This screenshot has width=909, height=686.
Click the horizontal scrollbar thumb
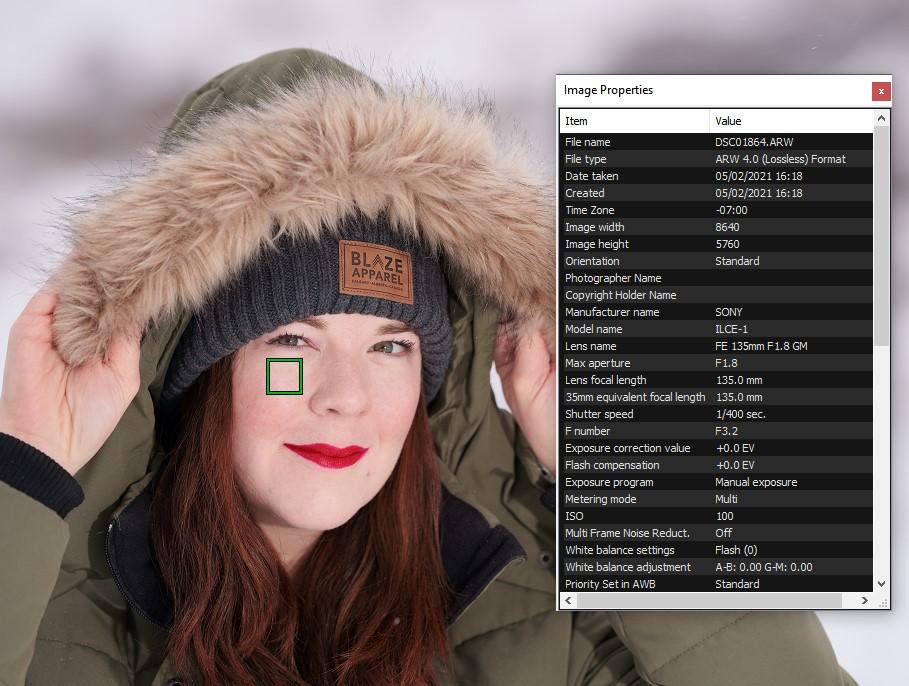coord(709,601)
